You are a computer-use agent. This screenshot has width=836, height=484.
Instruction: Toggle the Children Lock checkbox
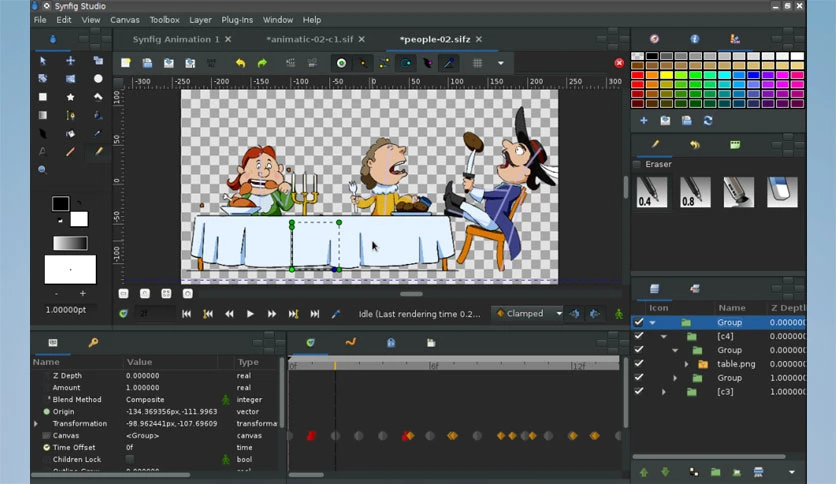(130, 459)
